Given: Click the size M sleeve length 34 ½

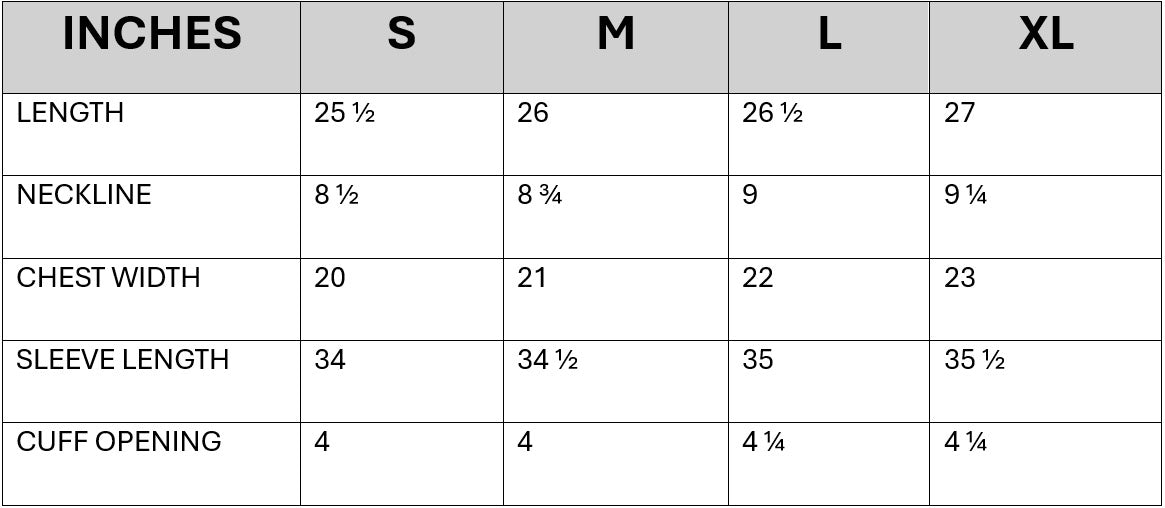Looking at the screenshot, I should click(x=548, y=359).
